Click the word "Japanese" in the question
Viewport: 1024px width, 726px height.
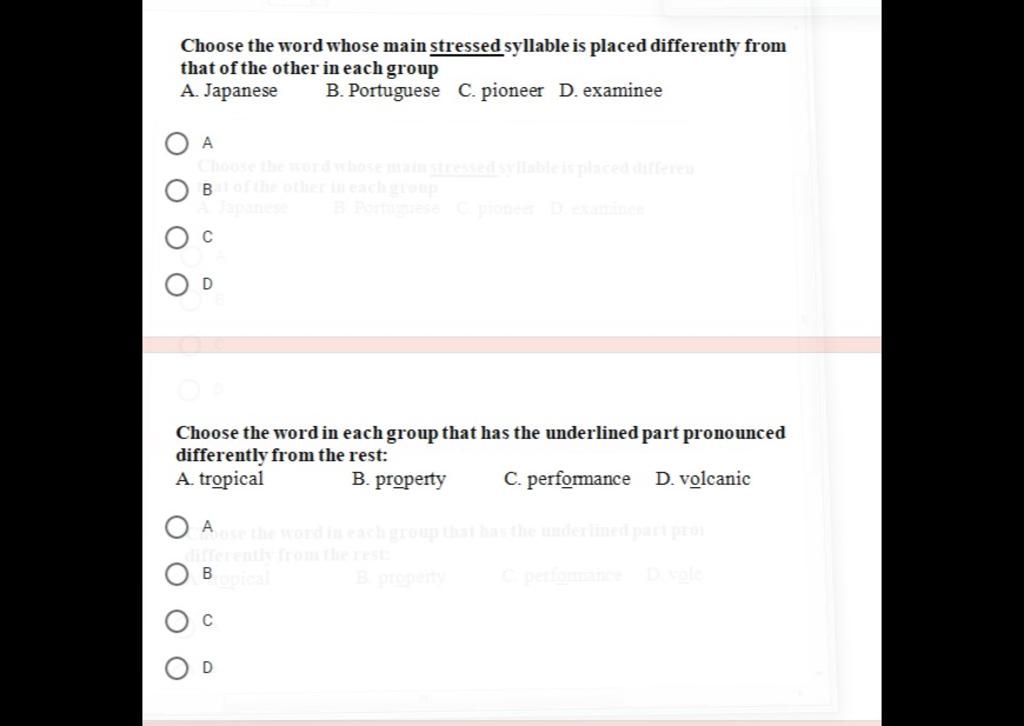240,91
